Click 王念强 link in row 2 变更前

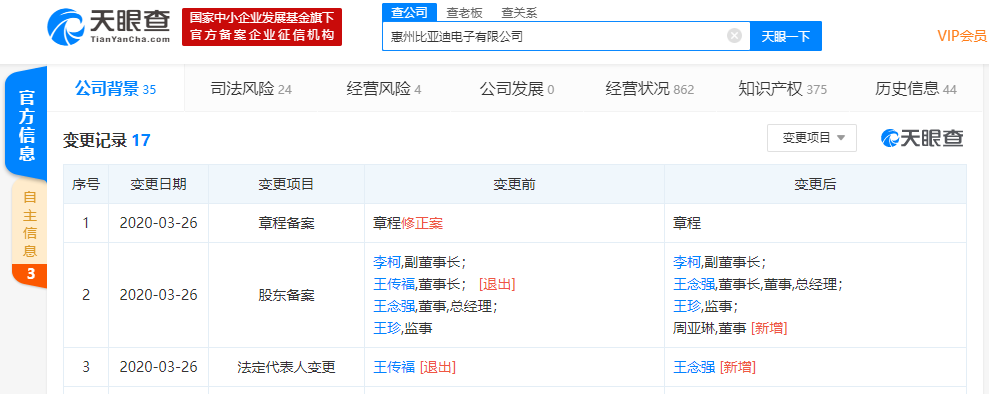click(394, 306)
